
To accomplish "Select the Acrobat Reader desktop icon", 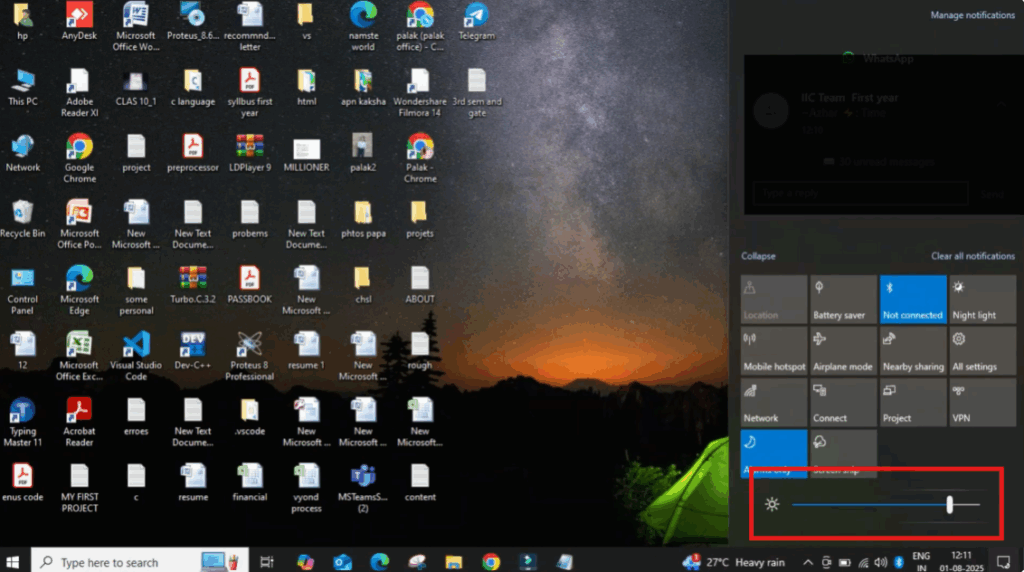I will point(79,422).
